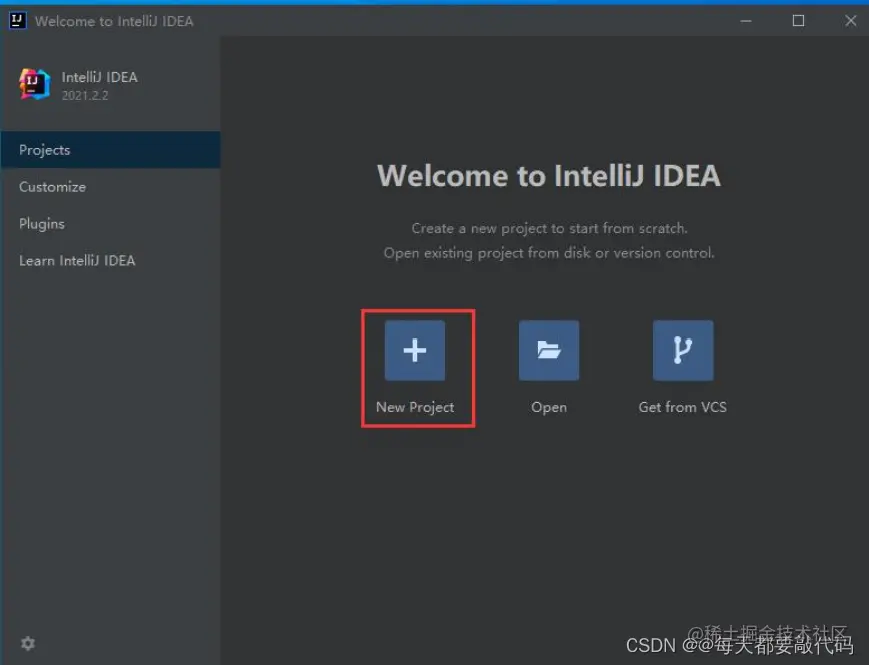
Task: Switch to the Customize tab
Action: tap(110, 187)
